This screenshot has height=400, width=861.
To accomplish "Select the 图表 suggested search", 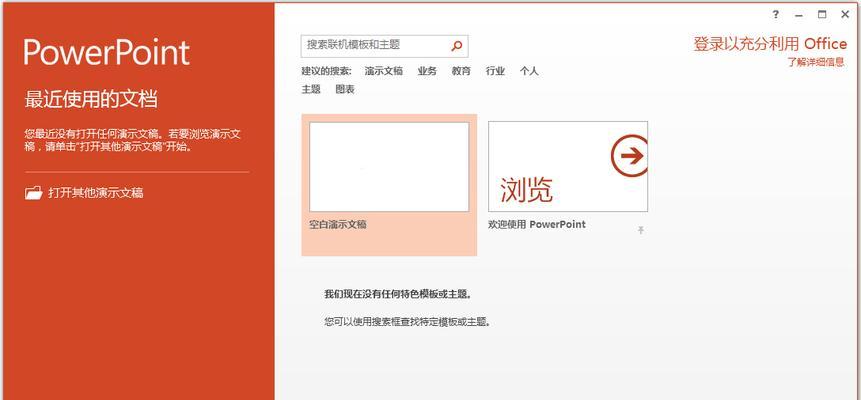I will coord(345,90).
